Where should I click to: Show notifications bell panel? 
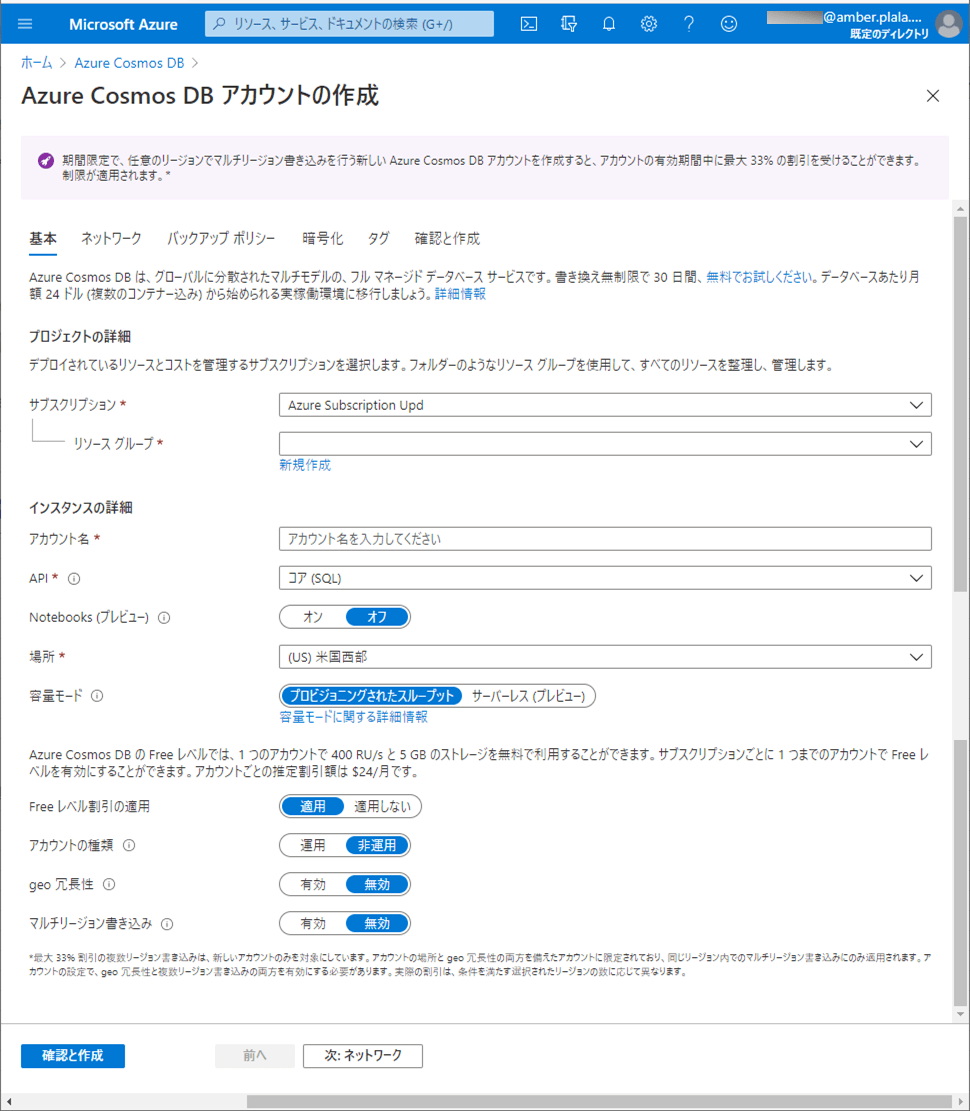609,24
